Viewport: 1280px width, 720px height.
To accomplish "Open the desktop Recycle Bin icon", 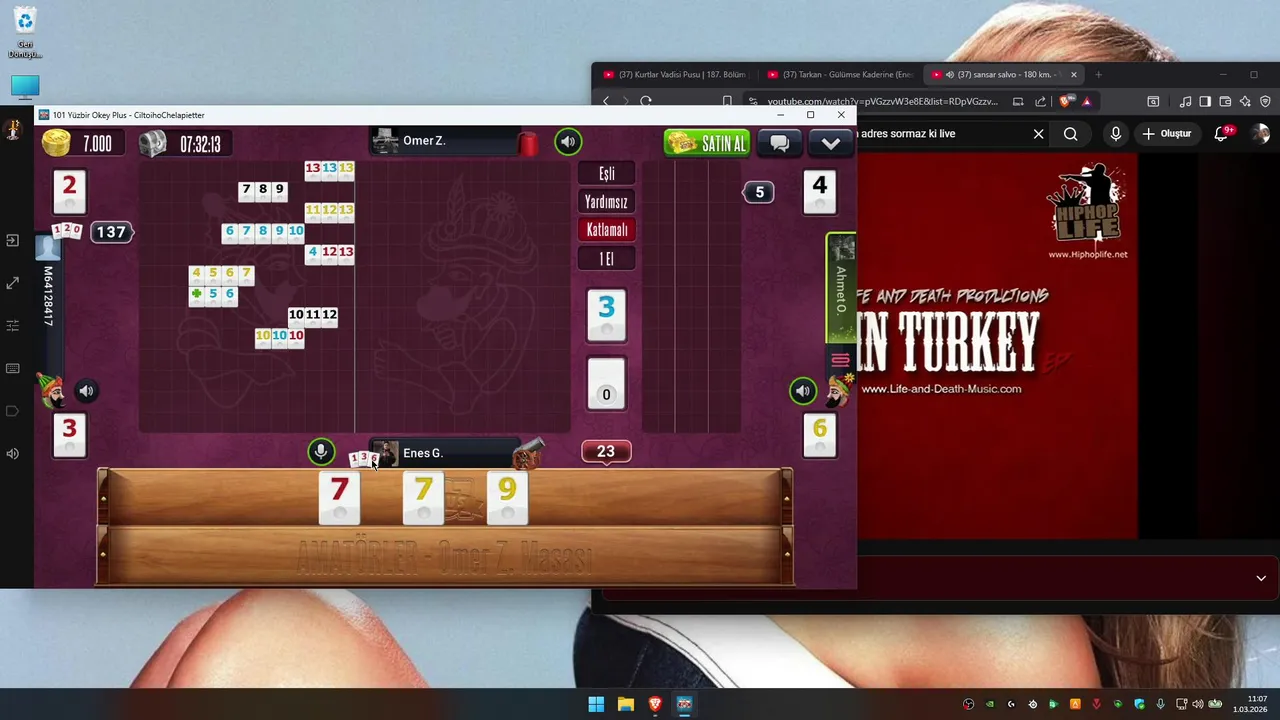I will pyautogui.click(x=25, y=33).
